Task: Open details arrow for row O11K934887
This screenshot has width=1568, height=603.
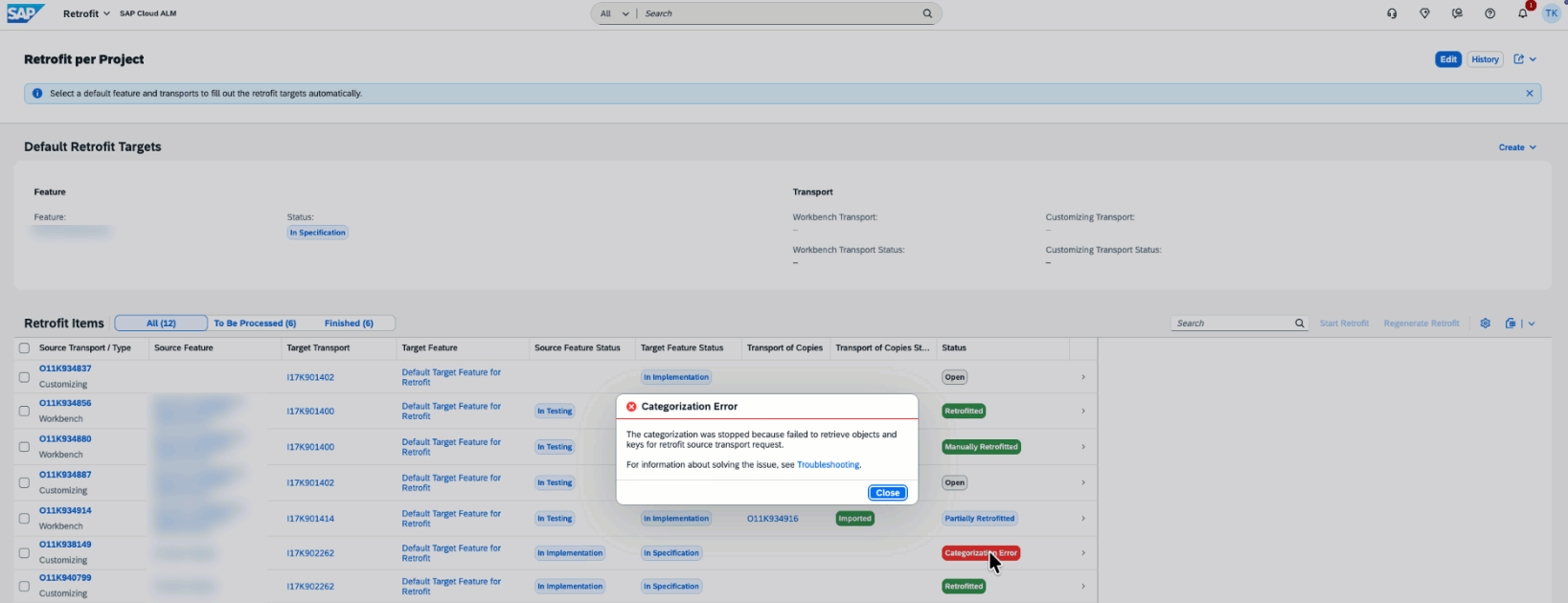Action: [x=1083, y=482]
